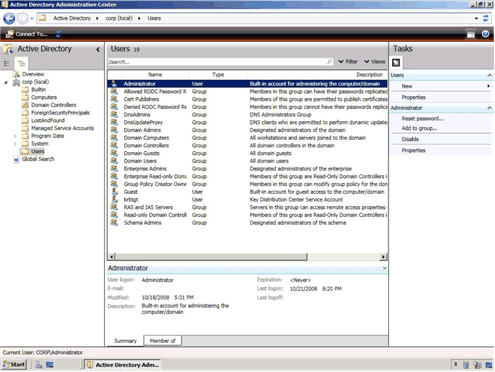This screenshot has height=372, width=495.
Task: Click the horizontal scrollbar right arrow
Action: [x=384, y=257]
